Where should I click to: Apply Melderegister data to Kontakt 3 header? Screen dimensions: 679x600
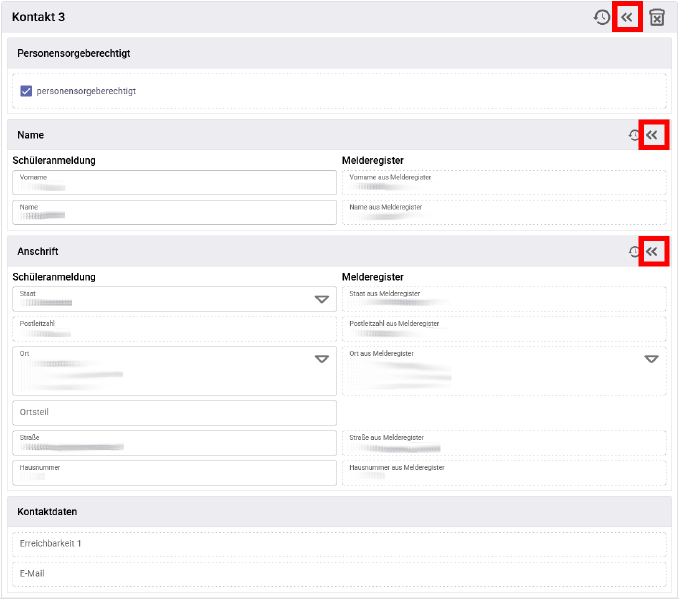pyautogui.click(x=627, y=17)
